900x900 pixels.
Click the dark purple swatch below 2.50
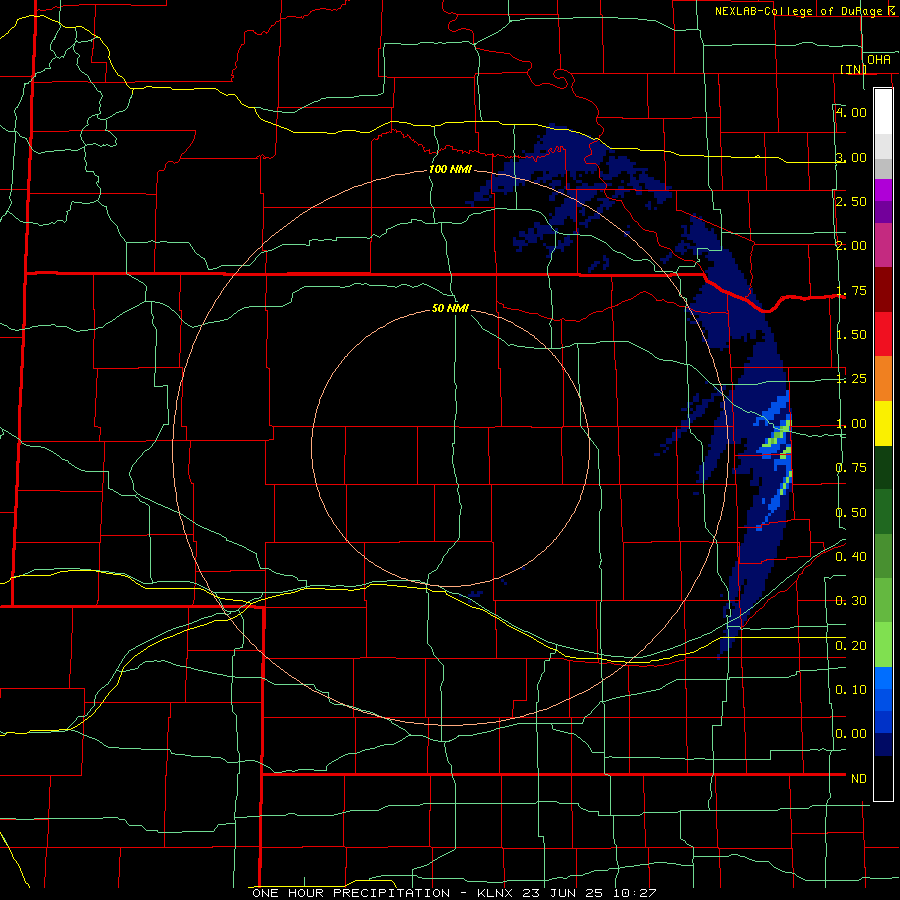(883, 212)
